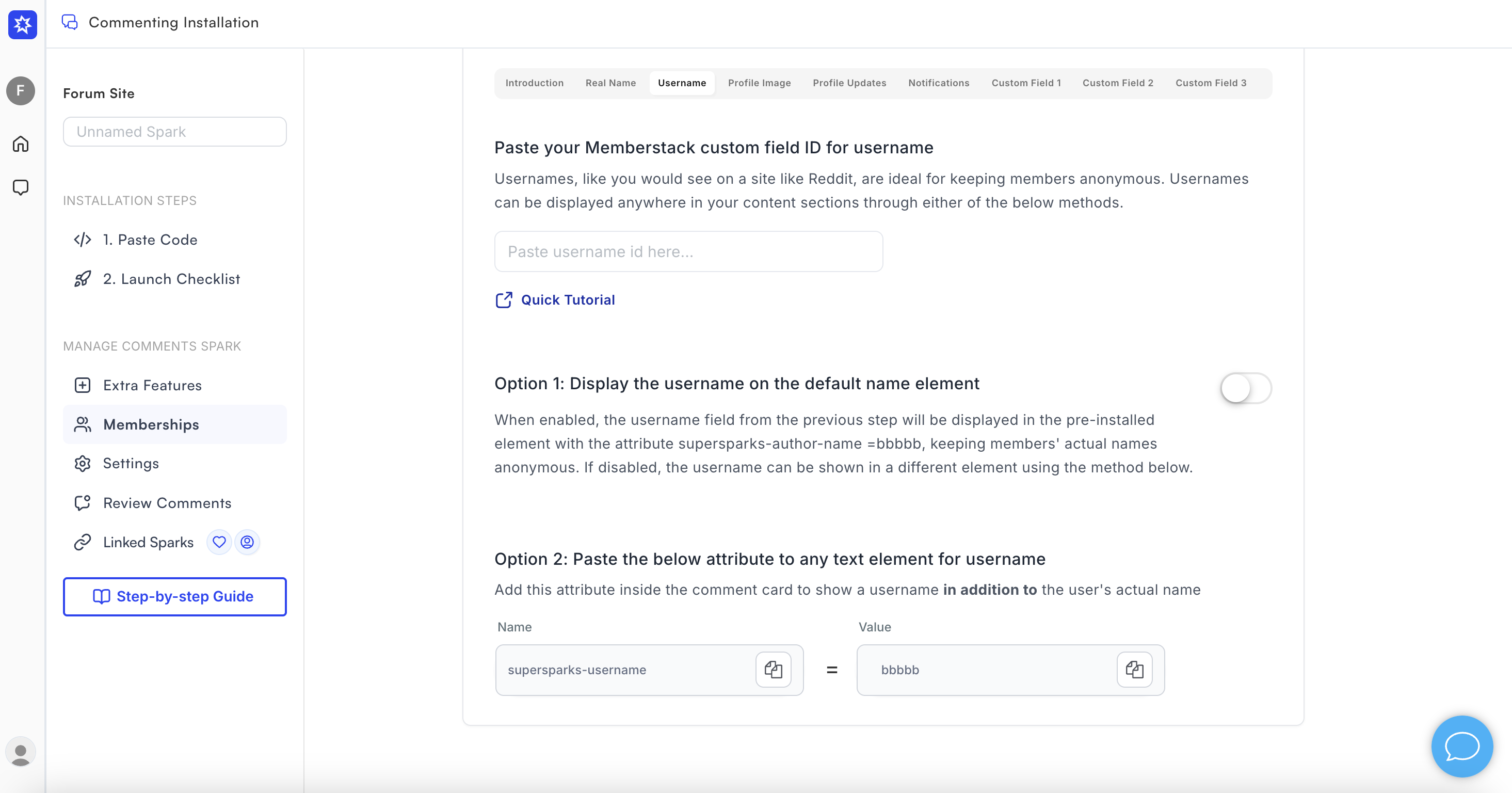Viewport: 1512px width, 793px height.
Task: Go to Launch Checklist step
Action: 171,279
